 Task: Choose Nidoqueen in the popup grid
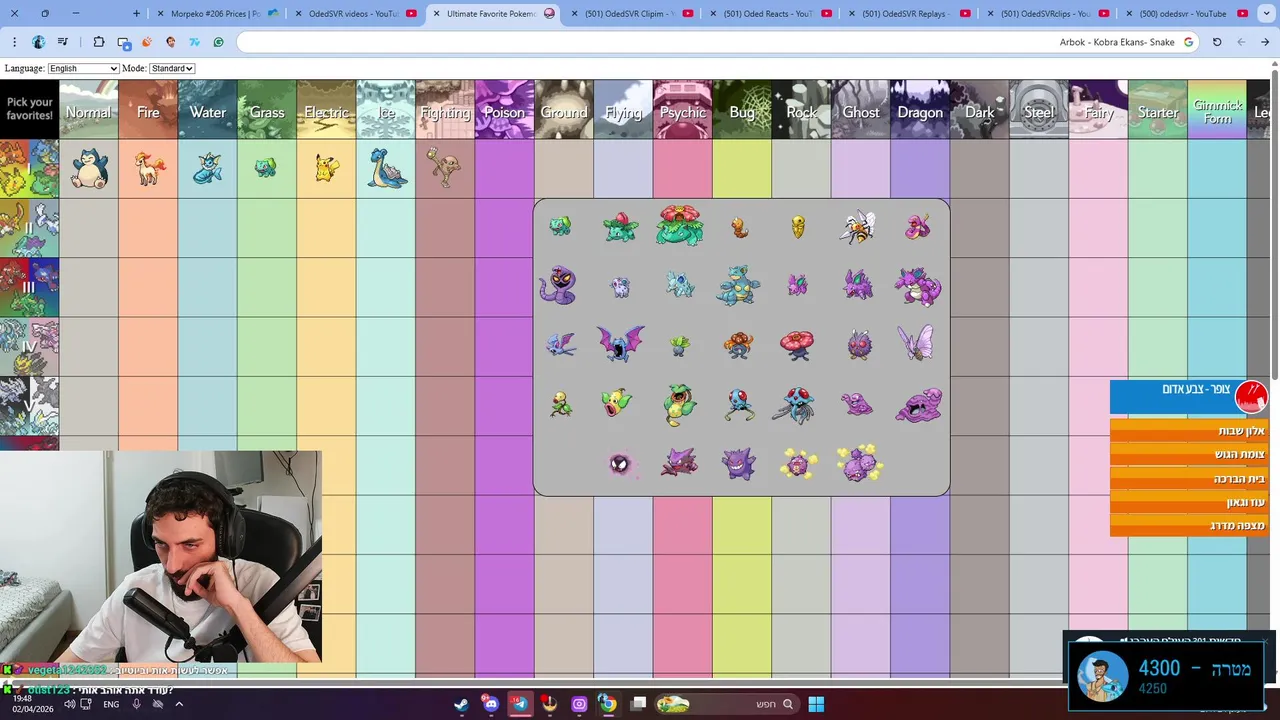pos(739,285)
